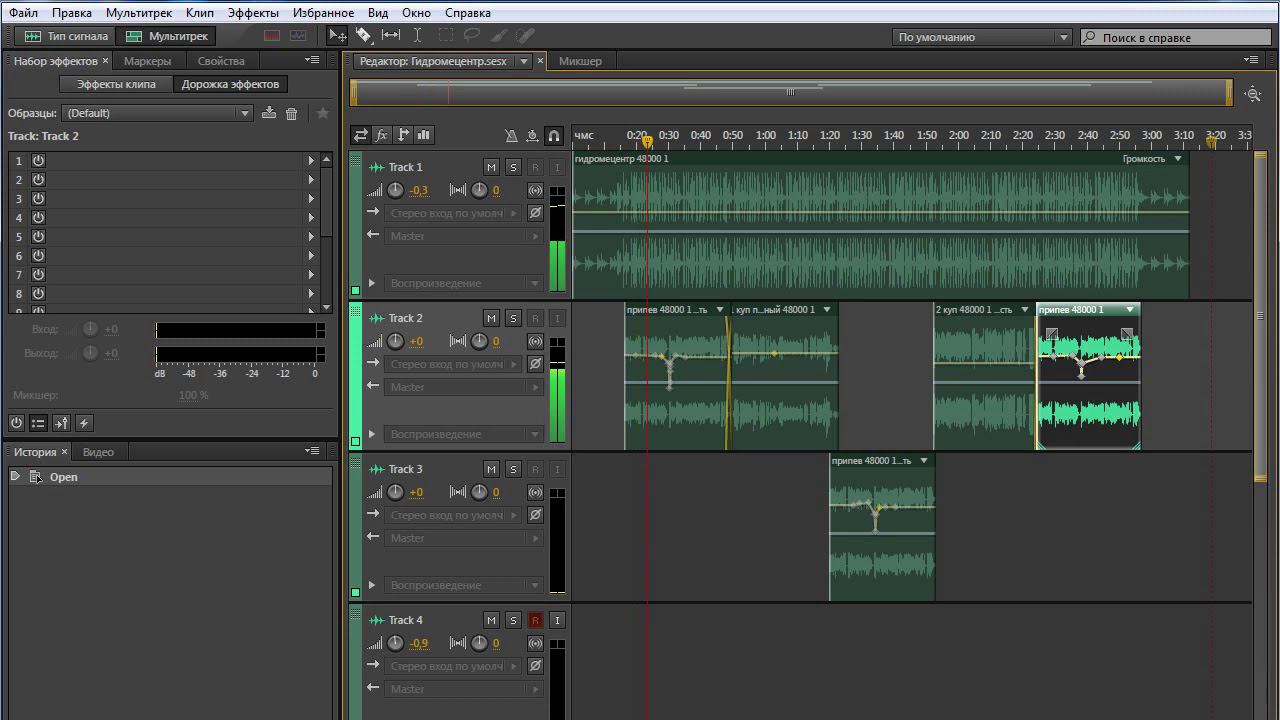The image size is (1280, 720).
Task: Select the Razor tool
Action: point(364,35)
